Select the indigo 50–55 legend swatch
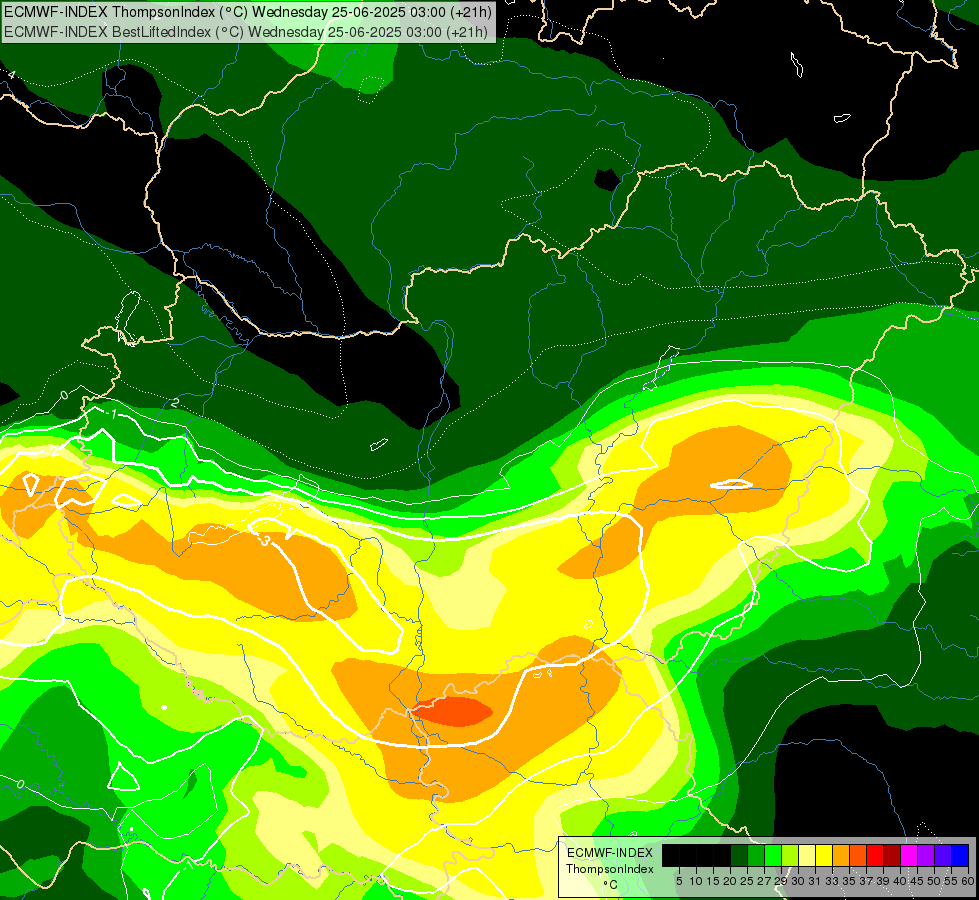The width and height of the screenshot is (979, 900). 943,855
